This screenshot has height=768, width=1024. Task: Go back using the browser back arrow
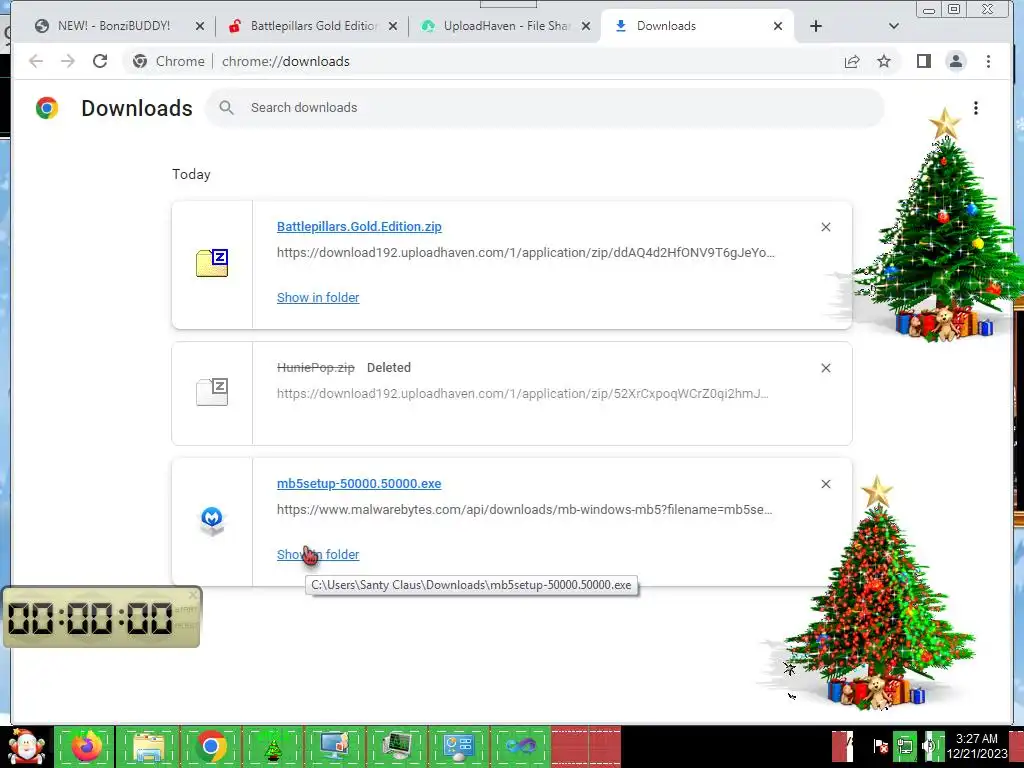(36, 61)
